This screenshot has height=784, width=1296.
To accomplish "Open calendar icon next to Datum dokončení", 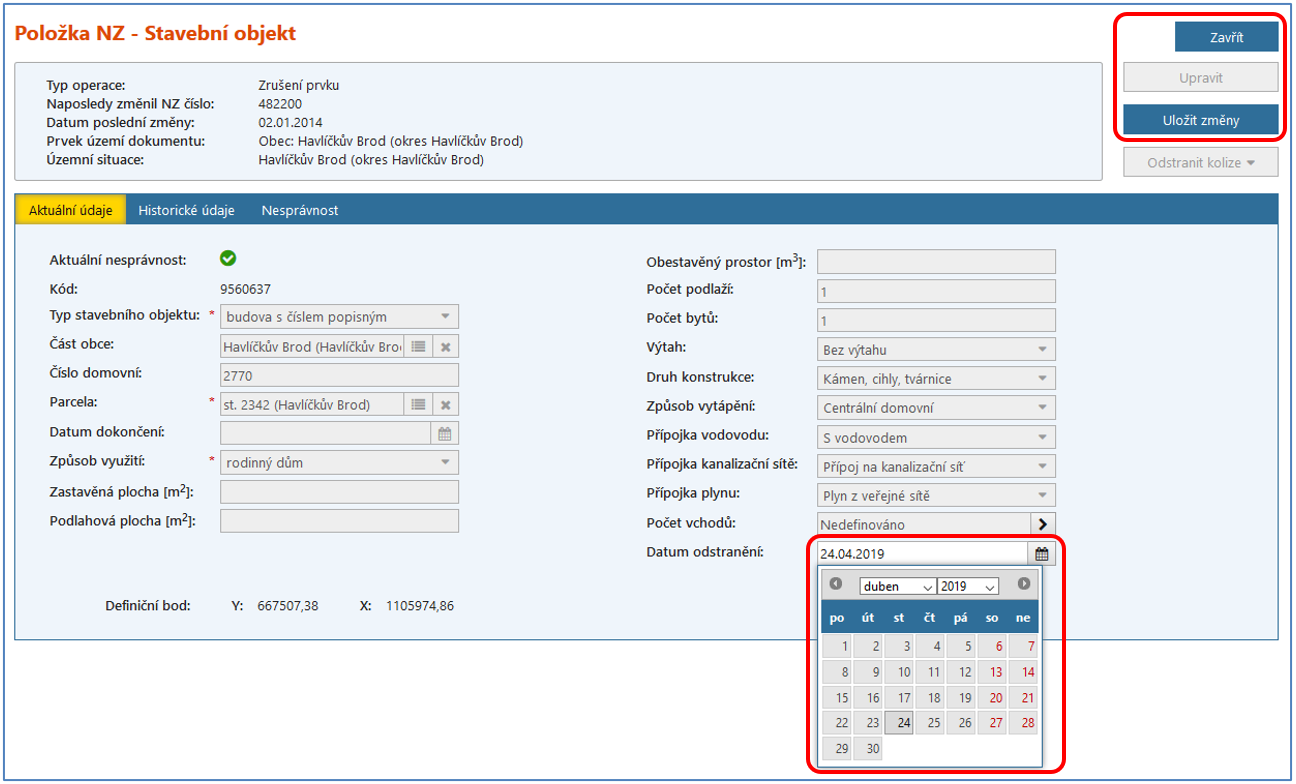I will [x=445, y=433].
